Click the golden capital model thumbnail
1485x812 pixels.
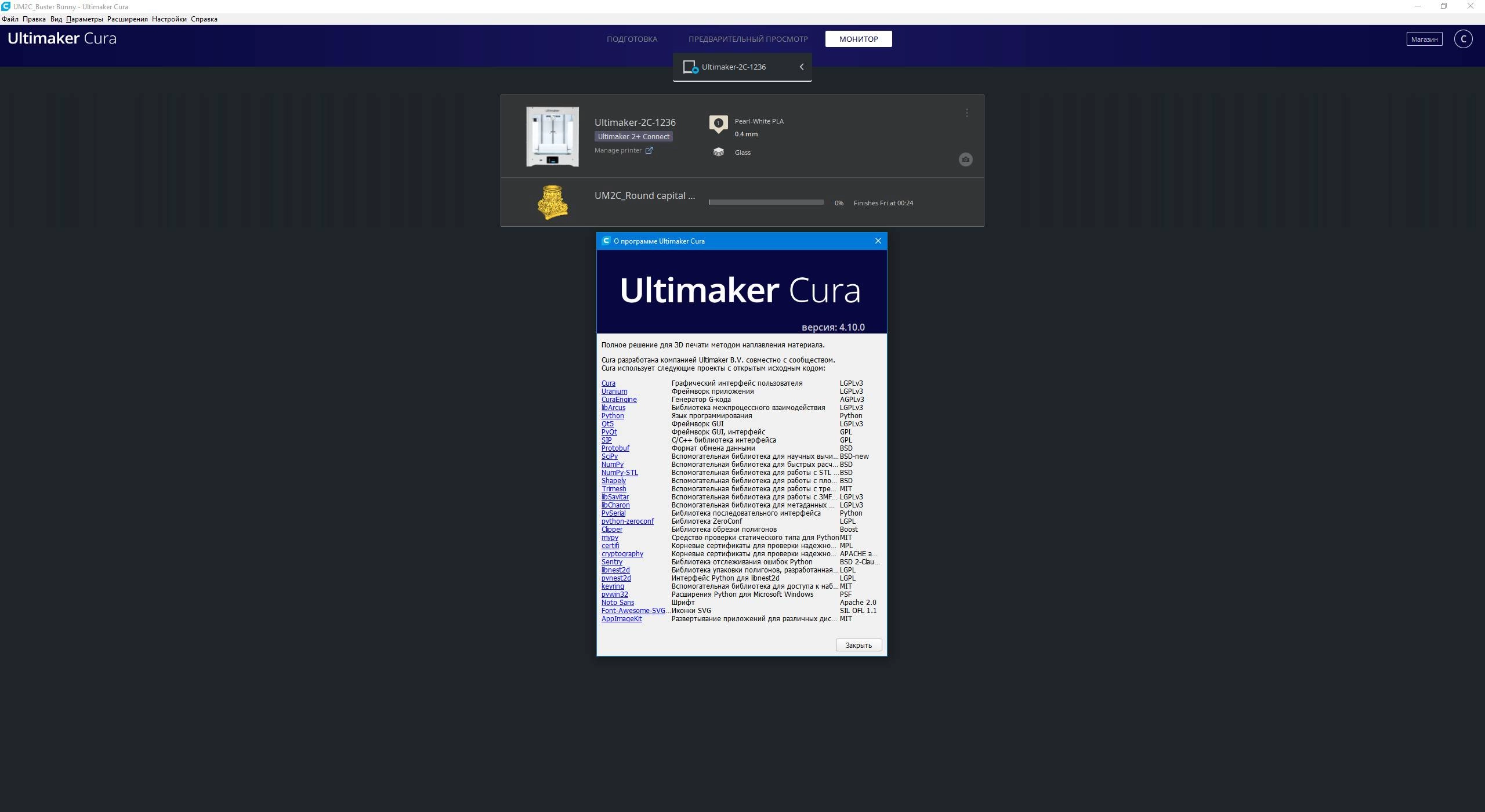(552, 202)
